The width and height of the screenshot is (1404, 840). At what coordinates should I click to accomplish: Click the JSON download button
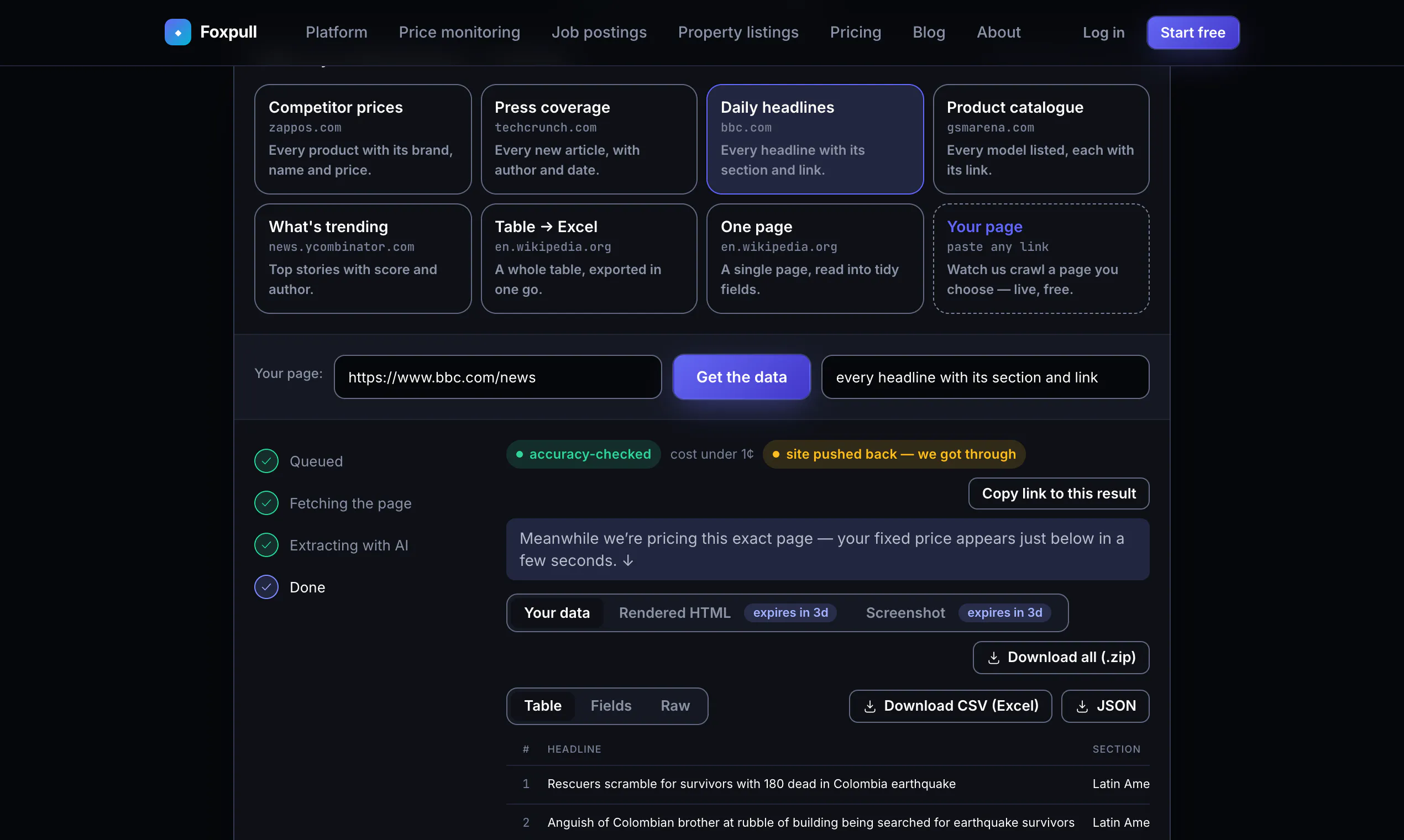(x=1105, y=706)
